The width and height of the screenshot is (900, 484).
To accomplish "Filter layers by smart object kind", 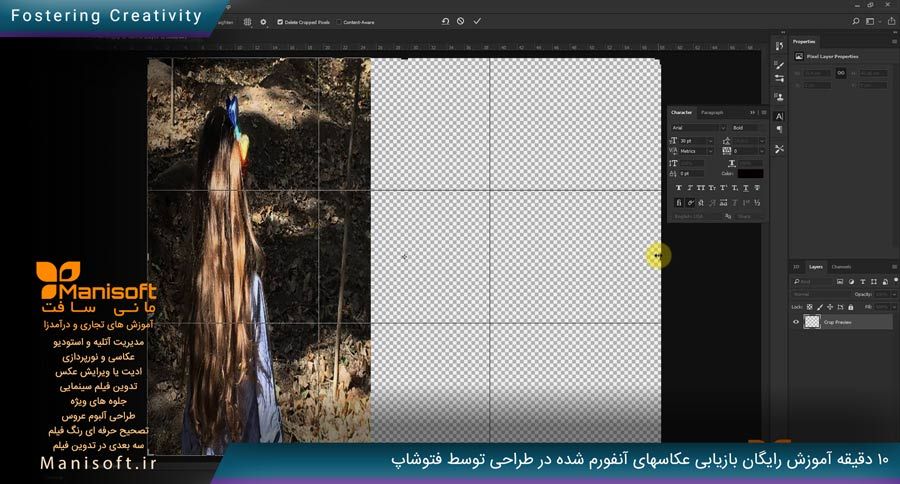I will tap(885, 282).
